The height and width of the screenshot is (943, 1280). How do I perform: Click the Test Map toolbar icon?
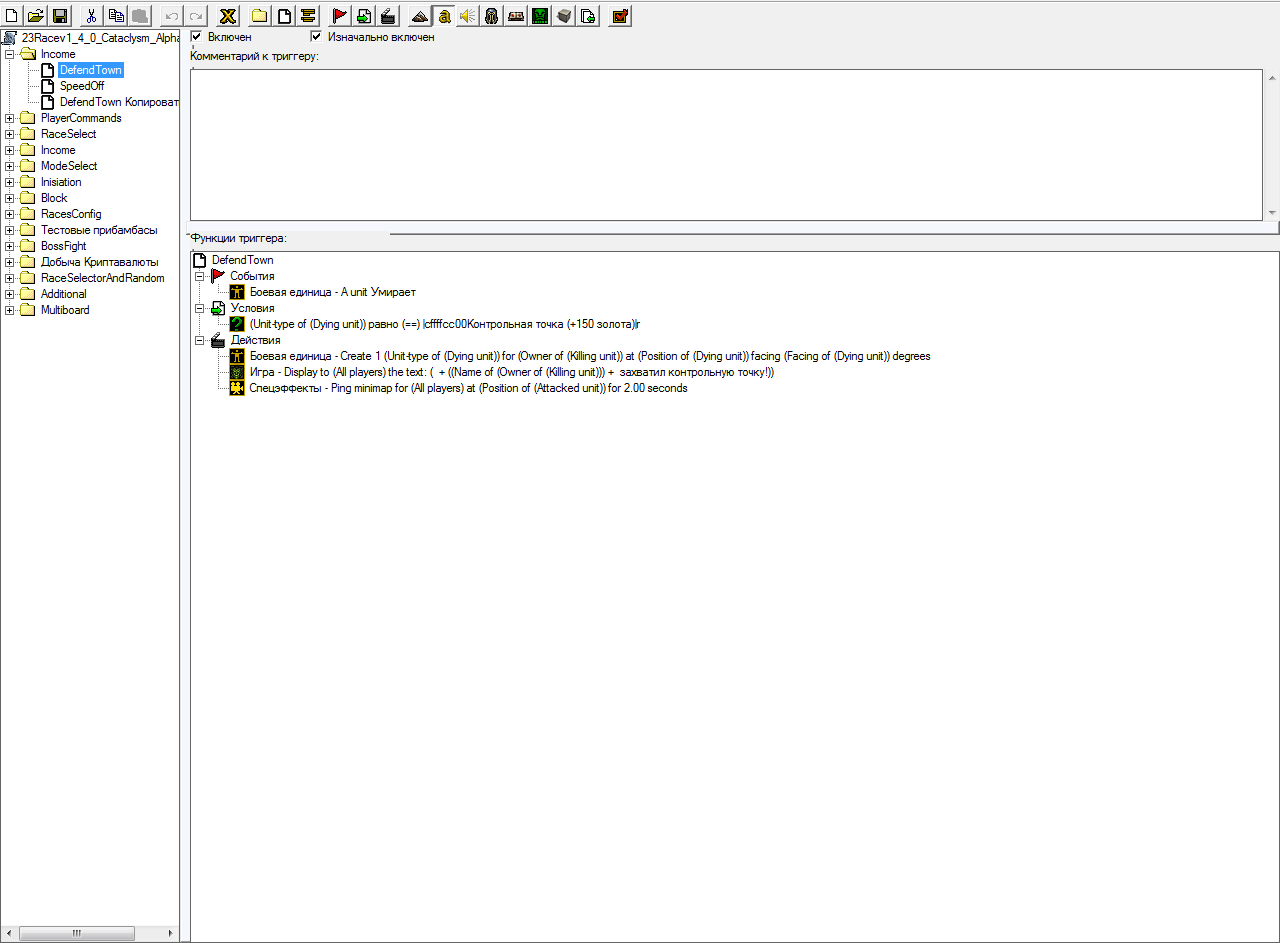[620, 15]
